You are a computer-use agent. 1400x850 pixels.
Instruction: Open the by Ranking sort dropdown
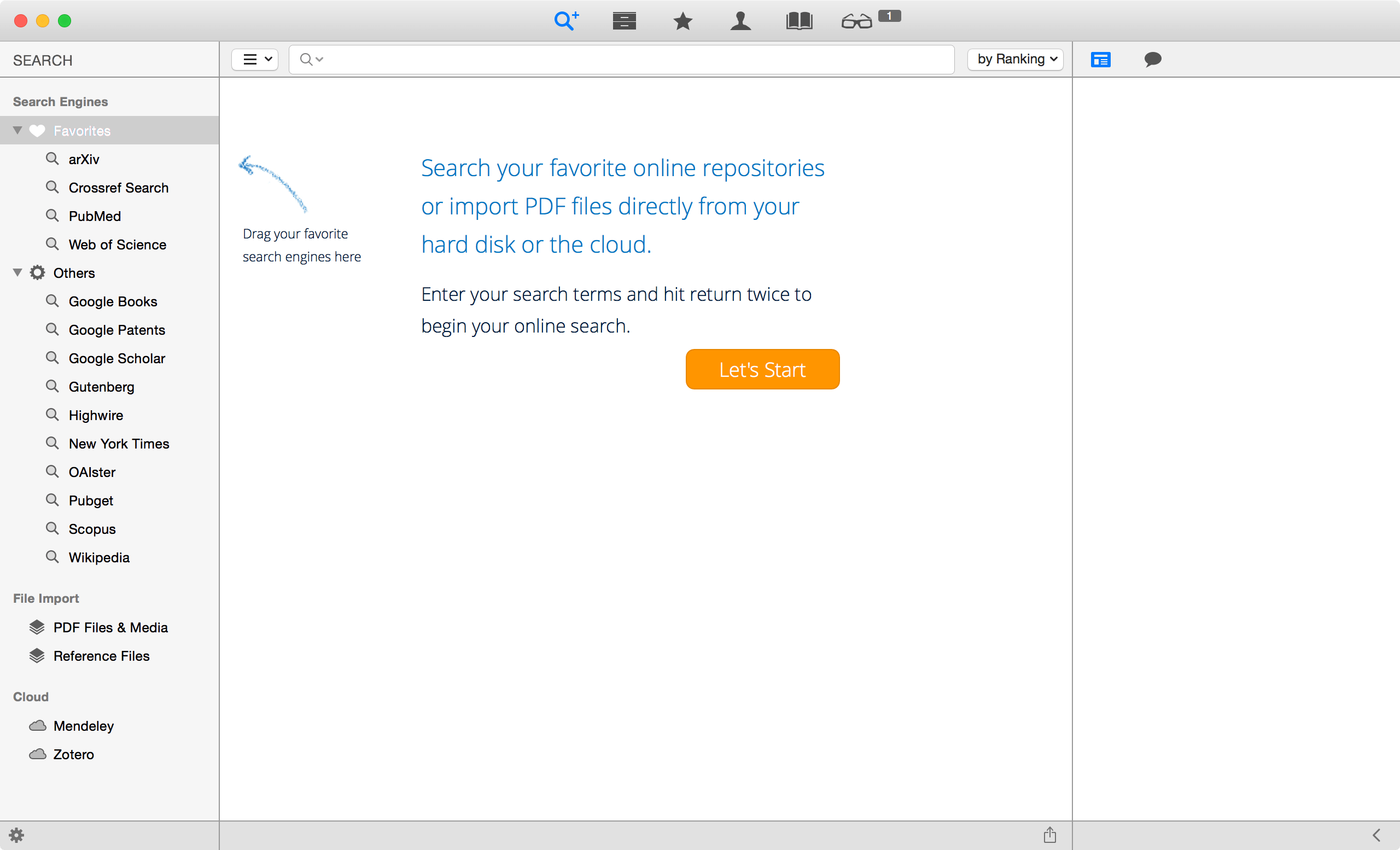(x=1016, y=59)
